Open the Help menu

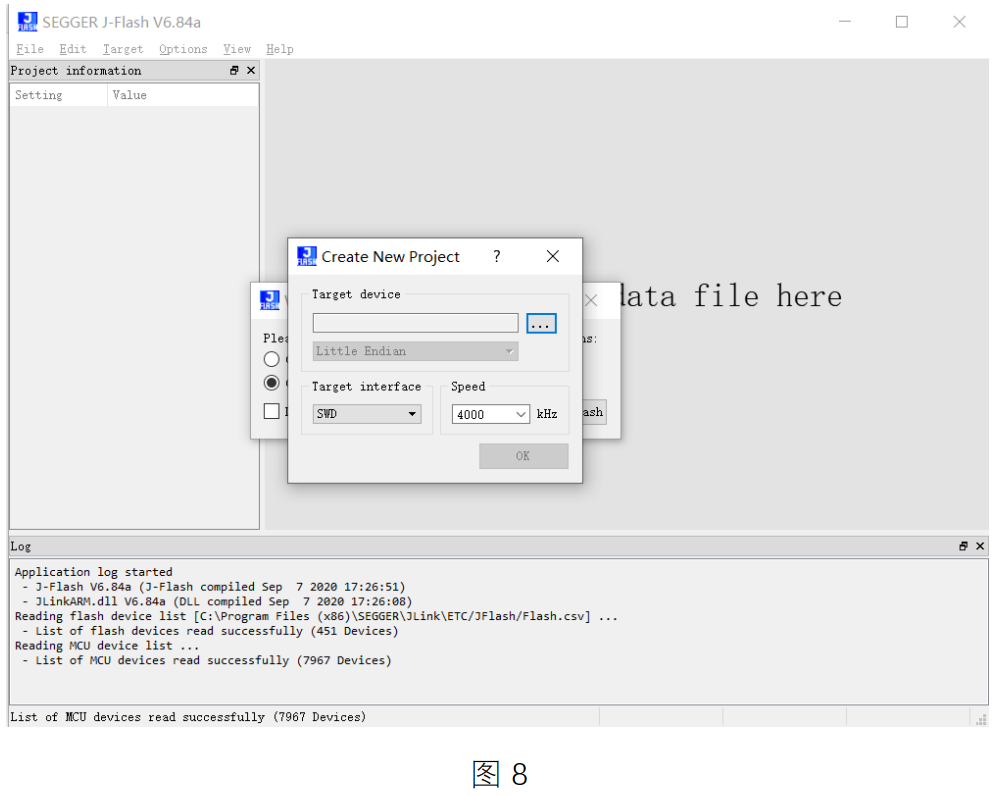[x=279, y=49]
